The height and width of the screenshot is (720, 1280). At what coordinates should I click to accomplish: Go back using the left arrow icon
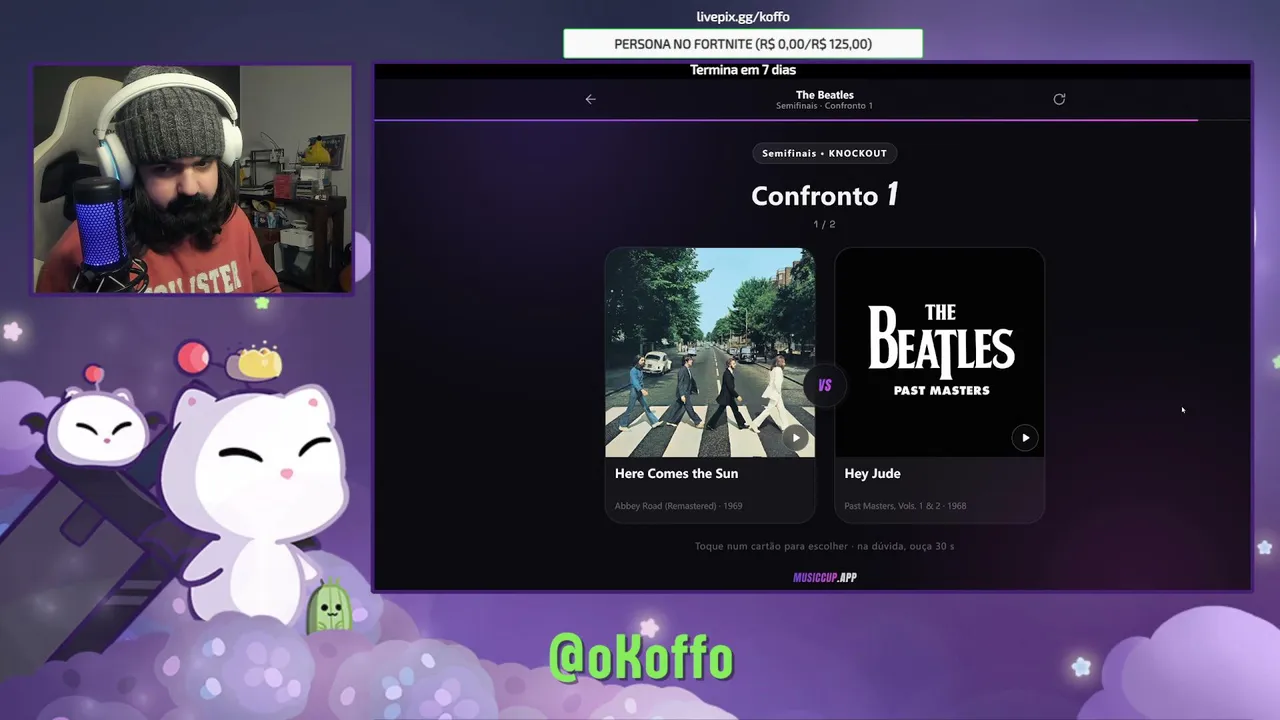pos(590,99)
